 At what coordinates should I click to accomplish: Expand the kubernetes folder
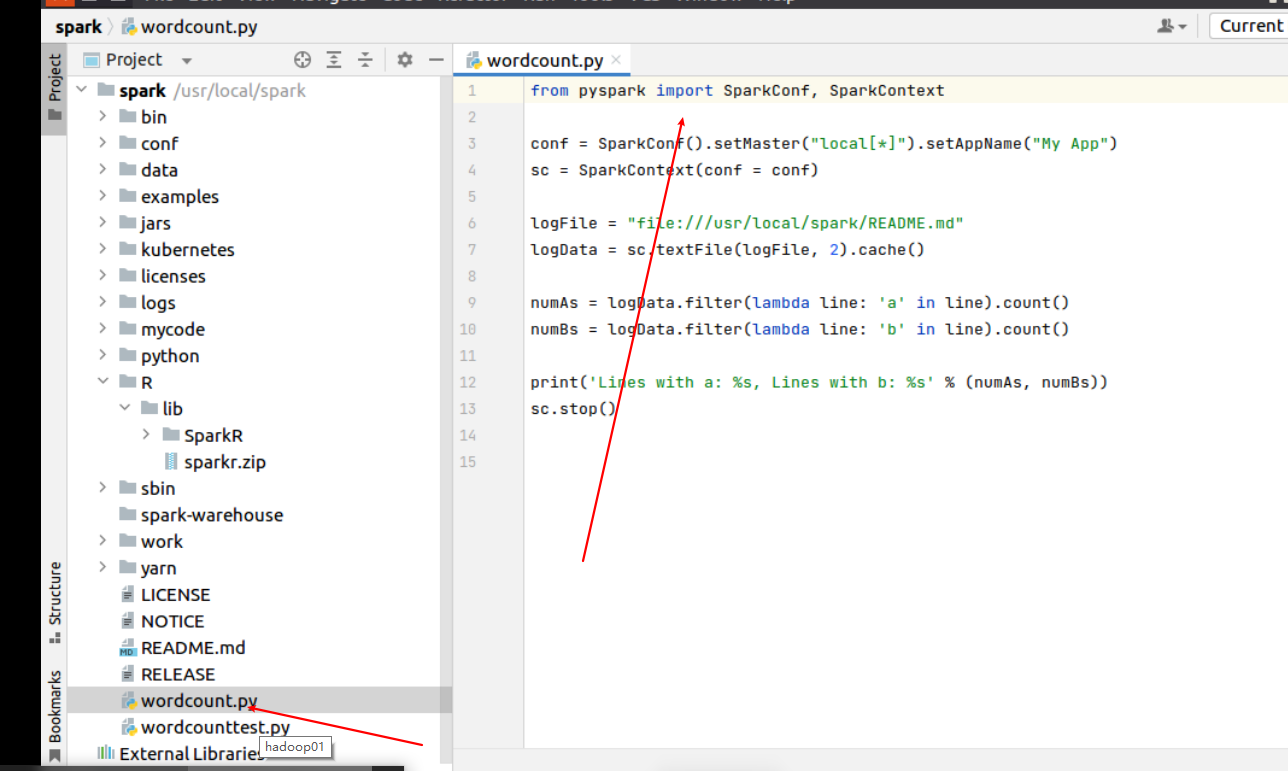103,249
